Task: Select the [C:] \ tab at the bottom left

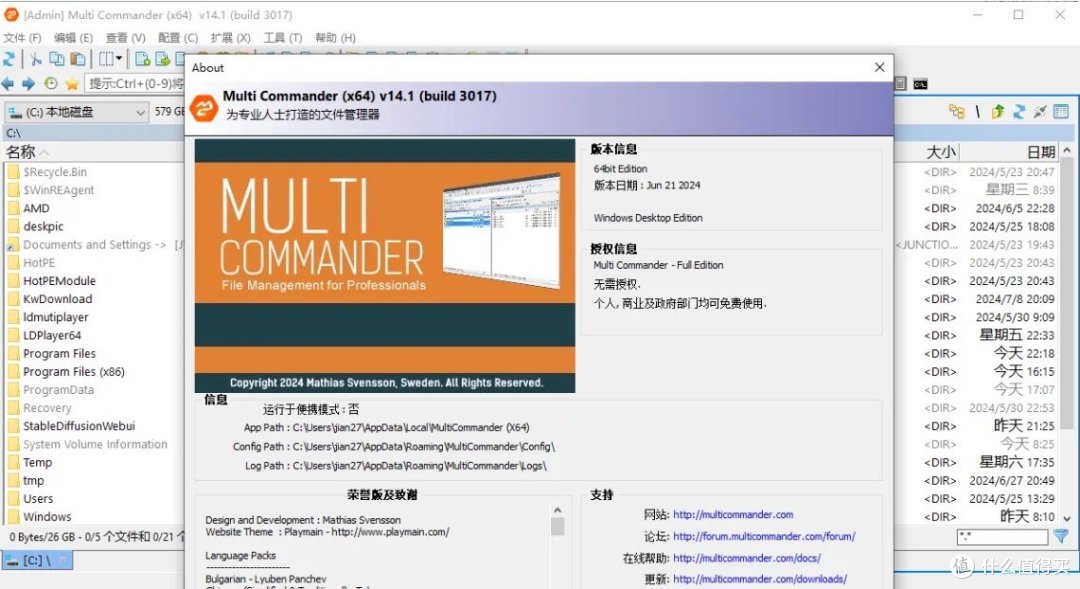Action: pyautogui.click(x=36, y=561)
